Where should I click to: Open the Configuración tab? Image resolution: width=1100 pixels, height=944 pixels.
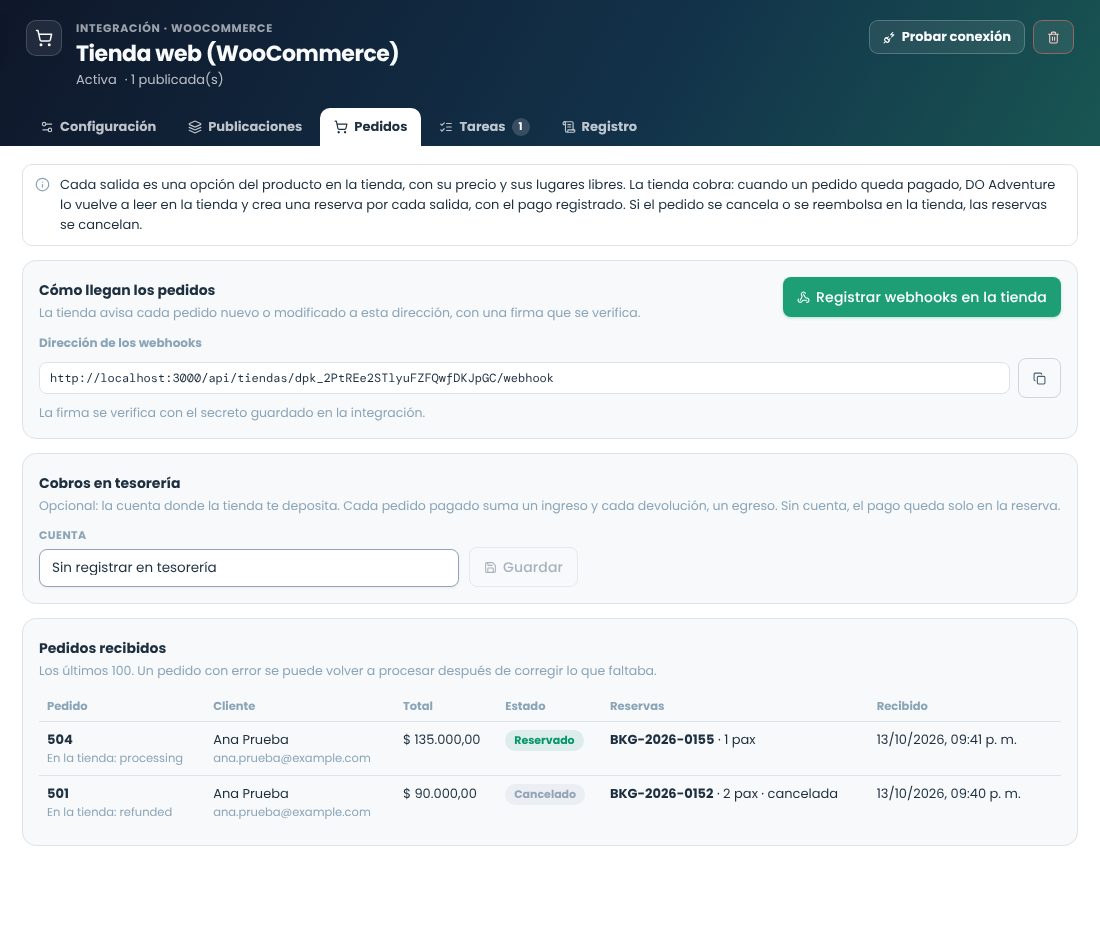pos(98,127)
